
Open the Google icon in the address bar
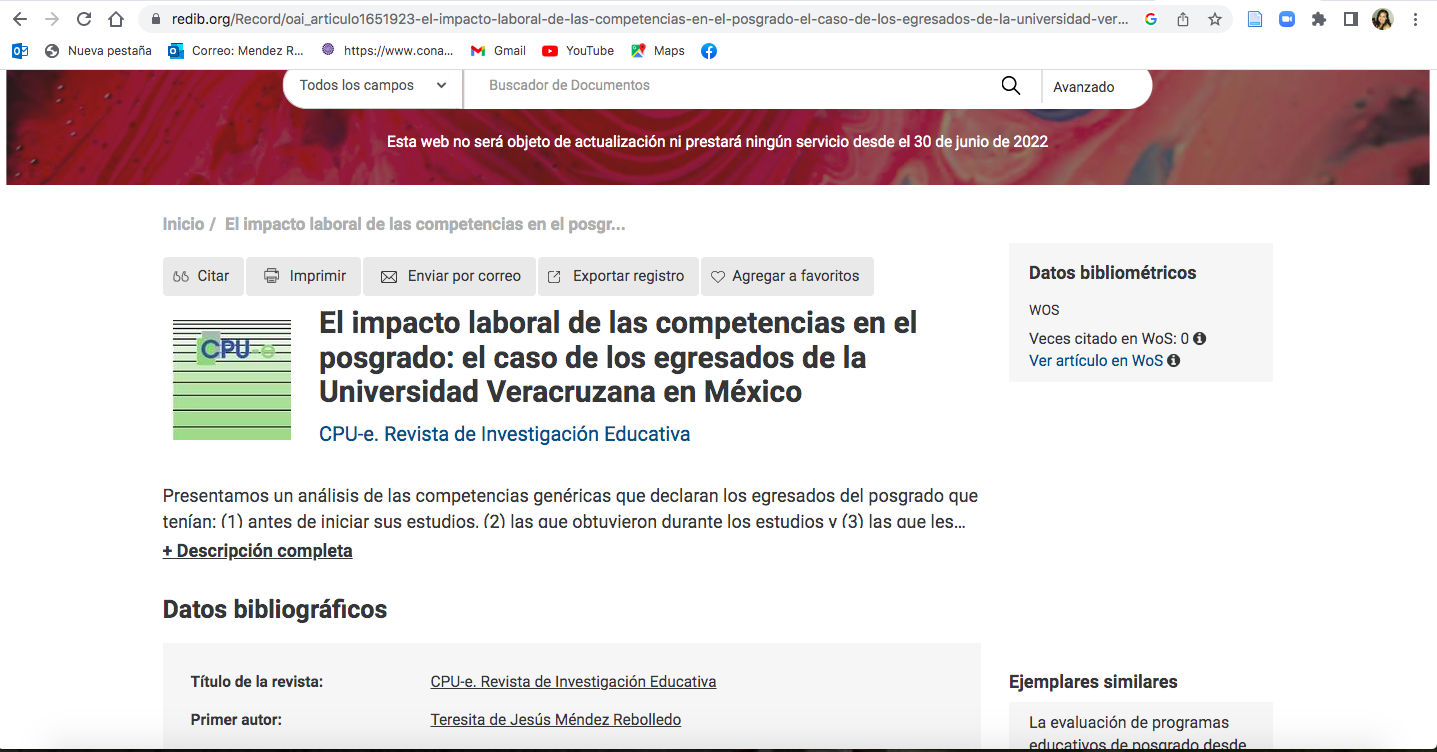[1151, 19]
